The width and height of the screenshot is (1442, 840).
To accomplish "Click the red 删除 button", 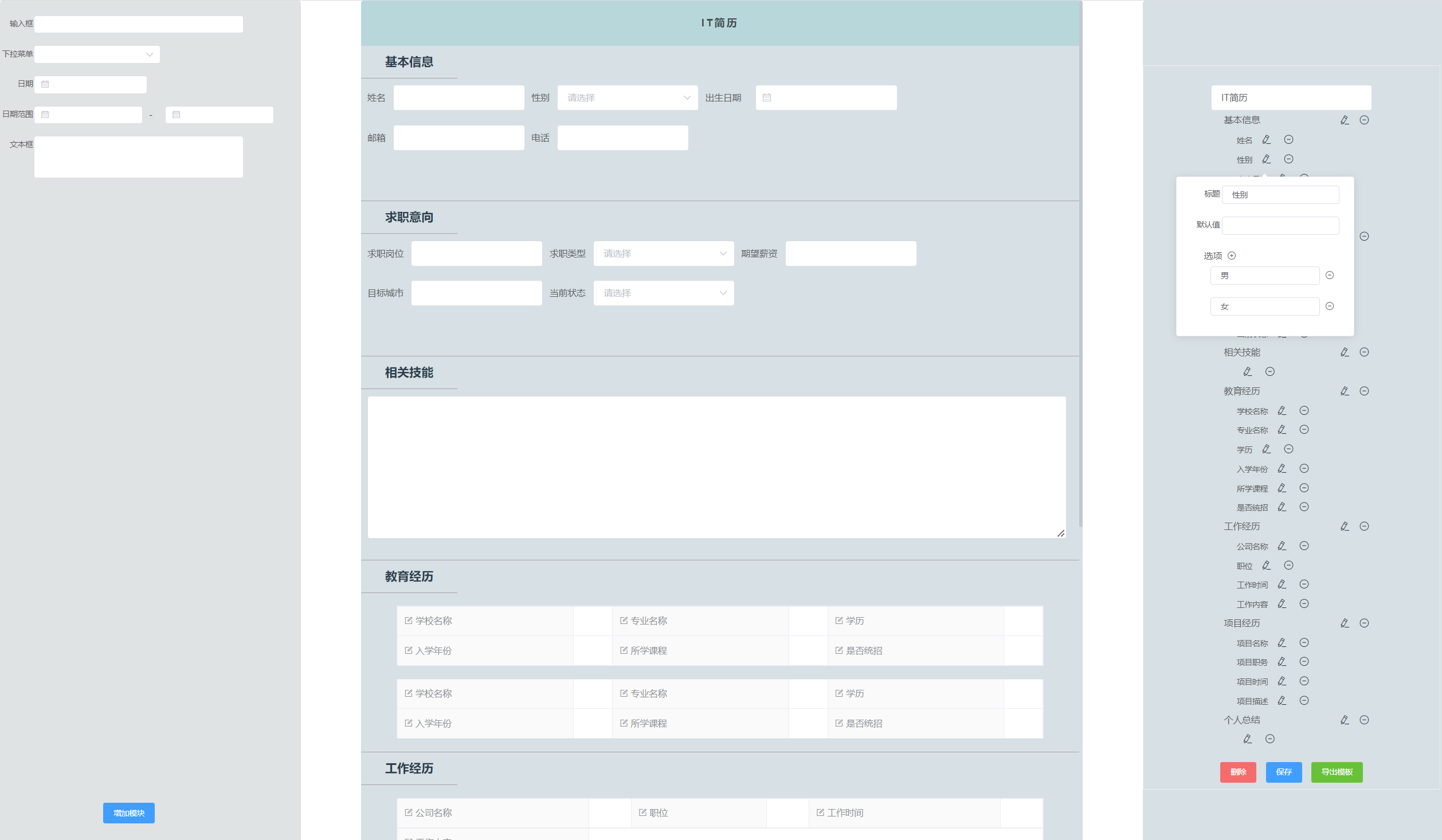I will tap(1238, 772).
